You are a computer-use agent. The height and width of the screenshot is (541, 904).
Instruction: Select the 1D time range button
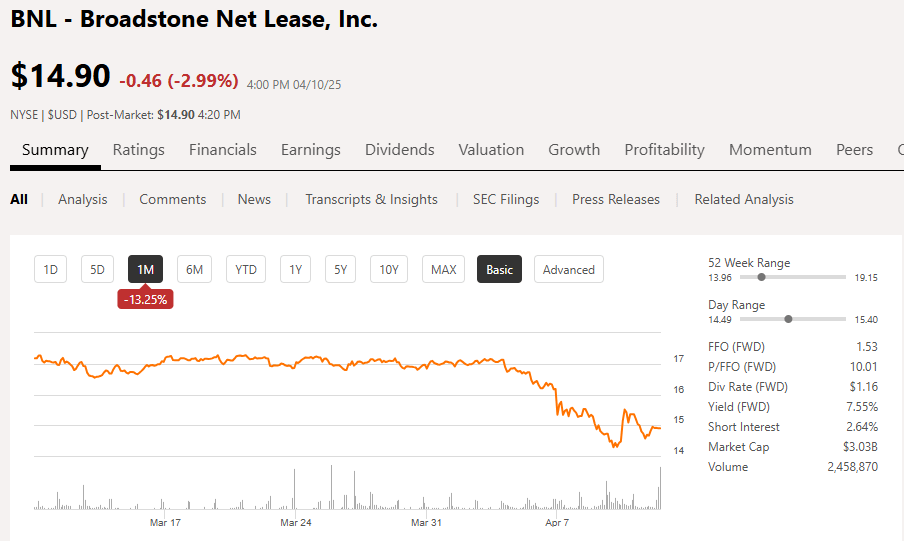50,270
